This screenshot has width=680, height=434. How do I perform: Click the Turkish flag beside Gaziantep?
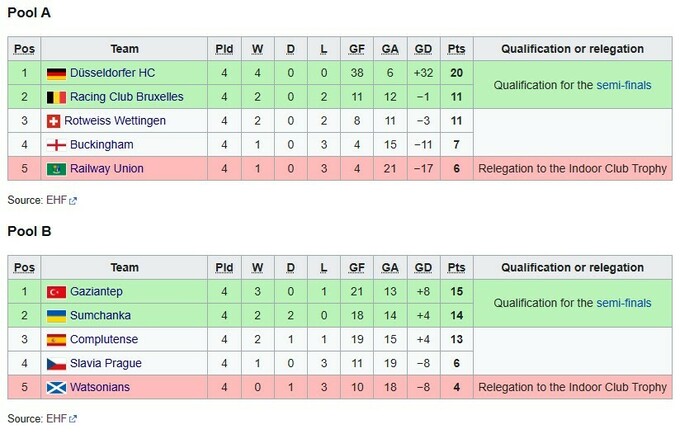click(x=56, y=292)
